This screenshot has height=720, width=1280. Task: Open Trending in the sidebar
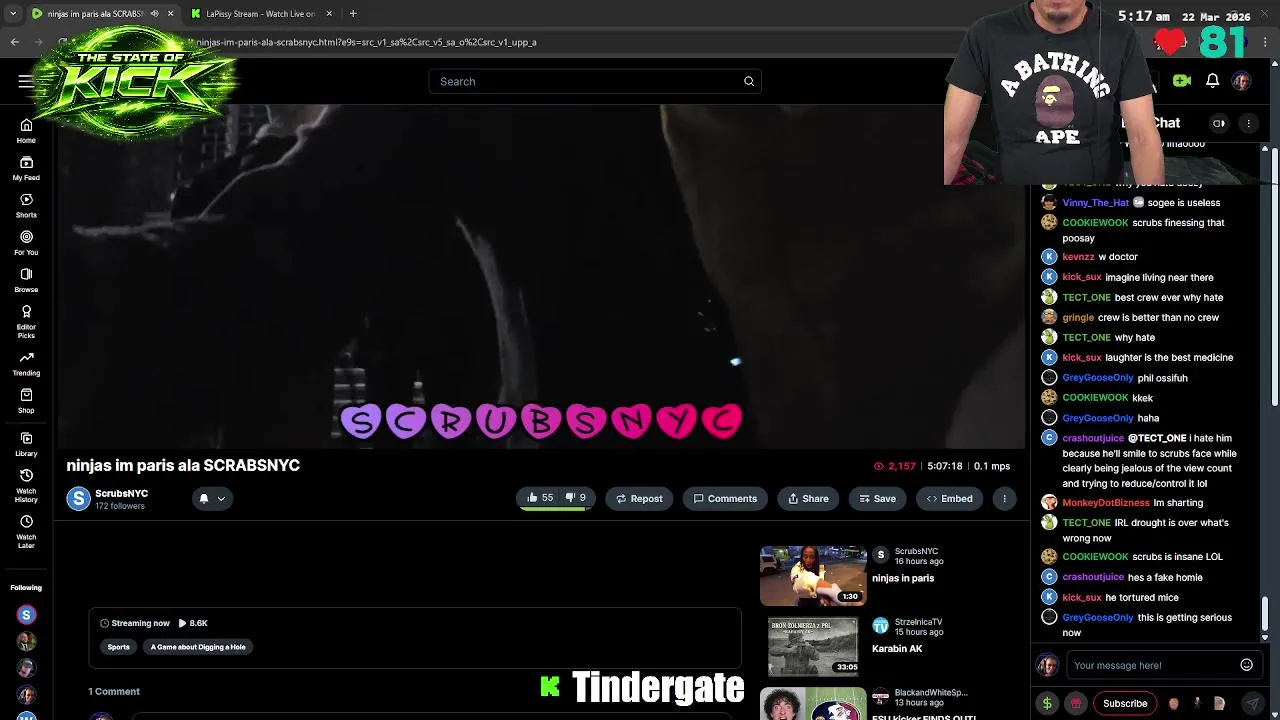(x=26, y=364)
